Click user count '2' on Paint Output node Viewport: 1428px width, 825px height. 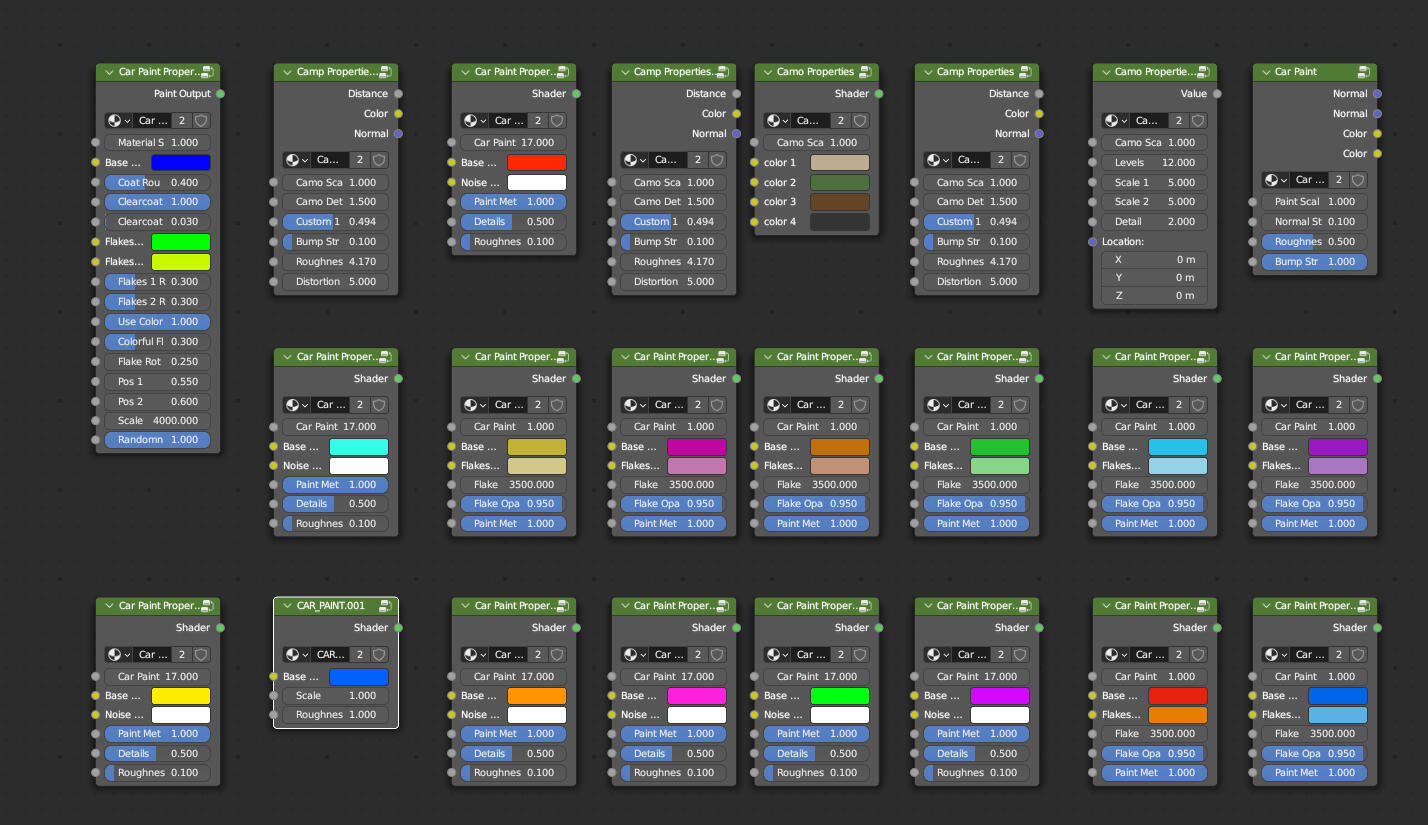181,120
